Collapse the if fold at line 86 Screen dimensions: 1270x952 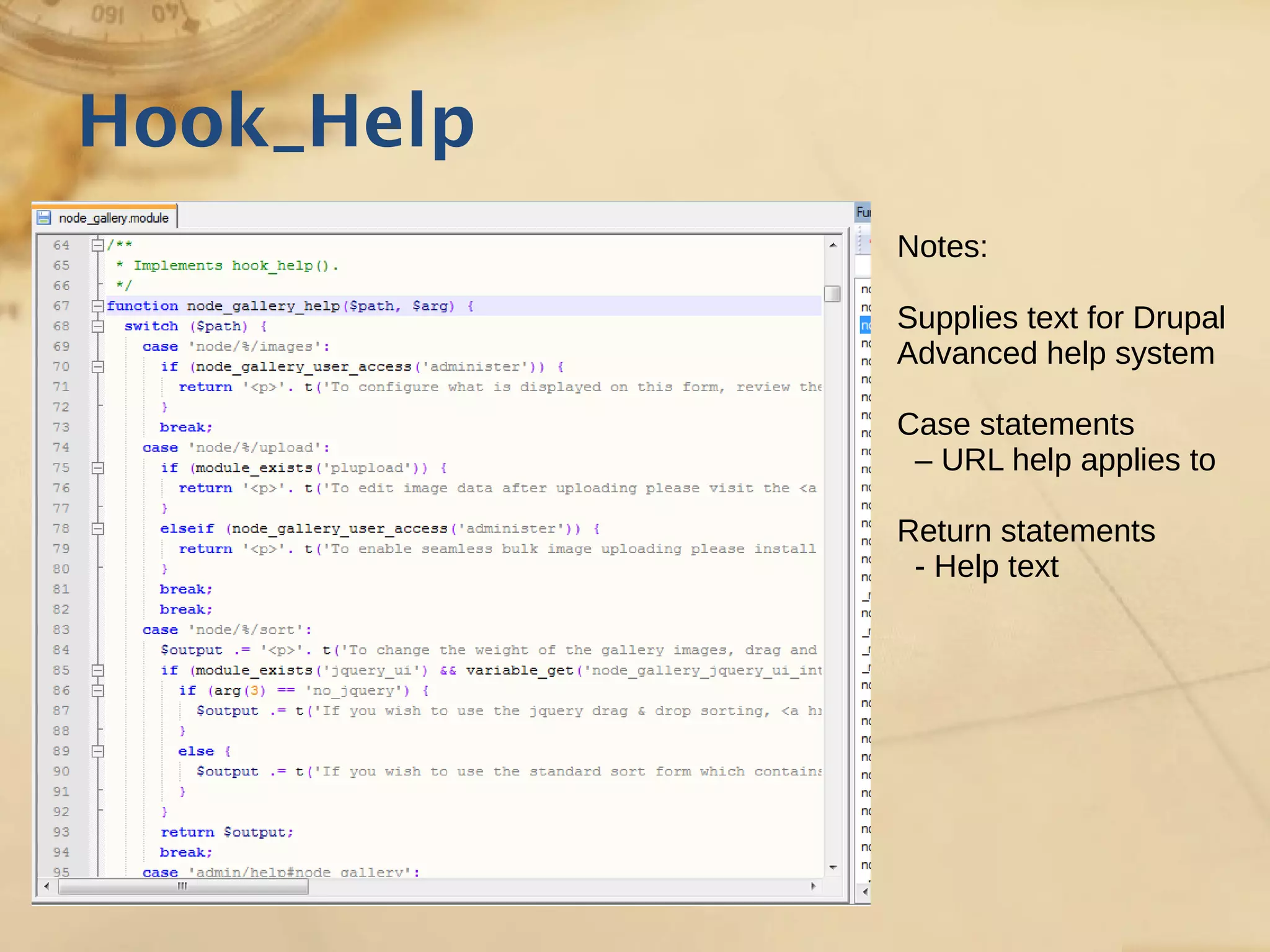pyautogui.click(x=97, y=690)
